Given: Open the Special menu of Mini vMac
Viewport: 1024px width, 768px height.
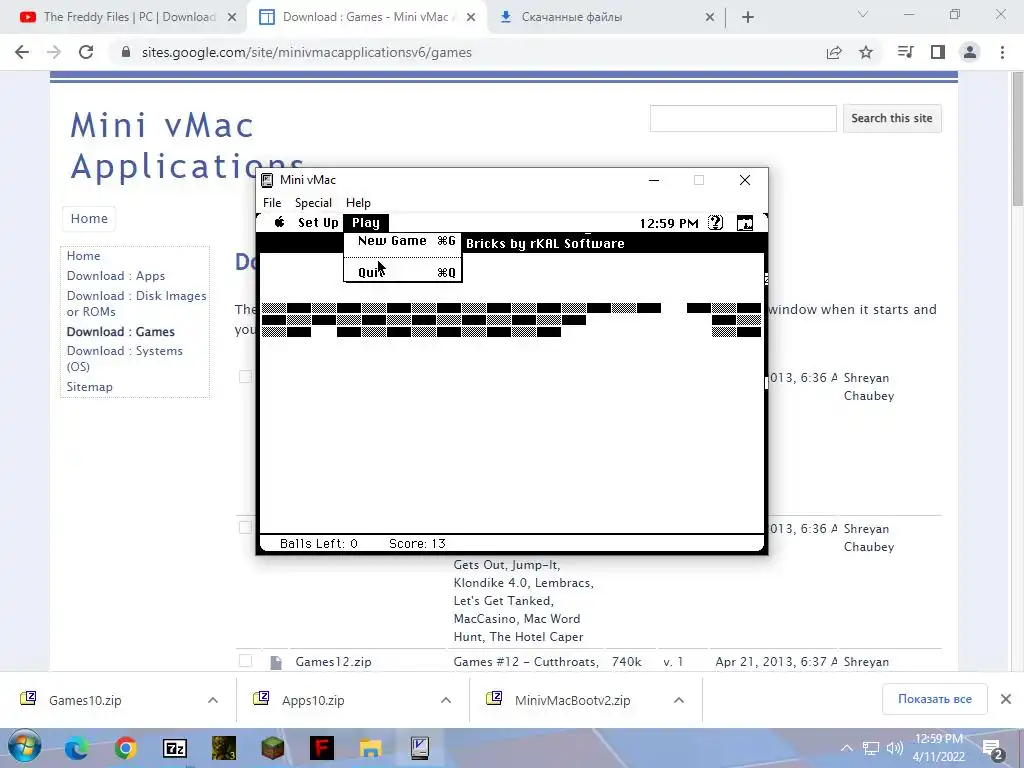Looking at the screenshot, I should (313, 202).
